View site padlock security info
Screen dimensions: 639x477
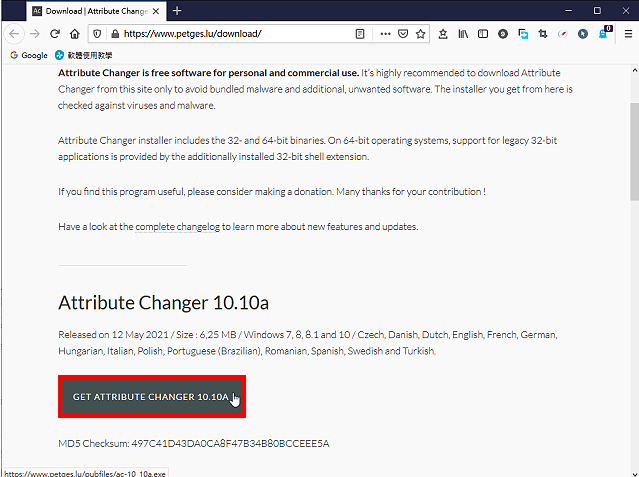point(115,34)
